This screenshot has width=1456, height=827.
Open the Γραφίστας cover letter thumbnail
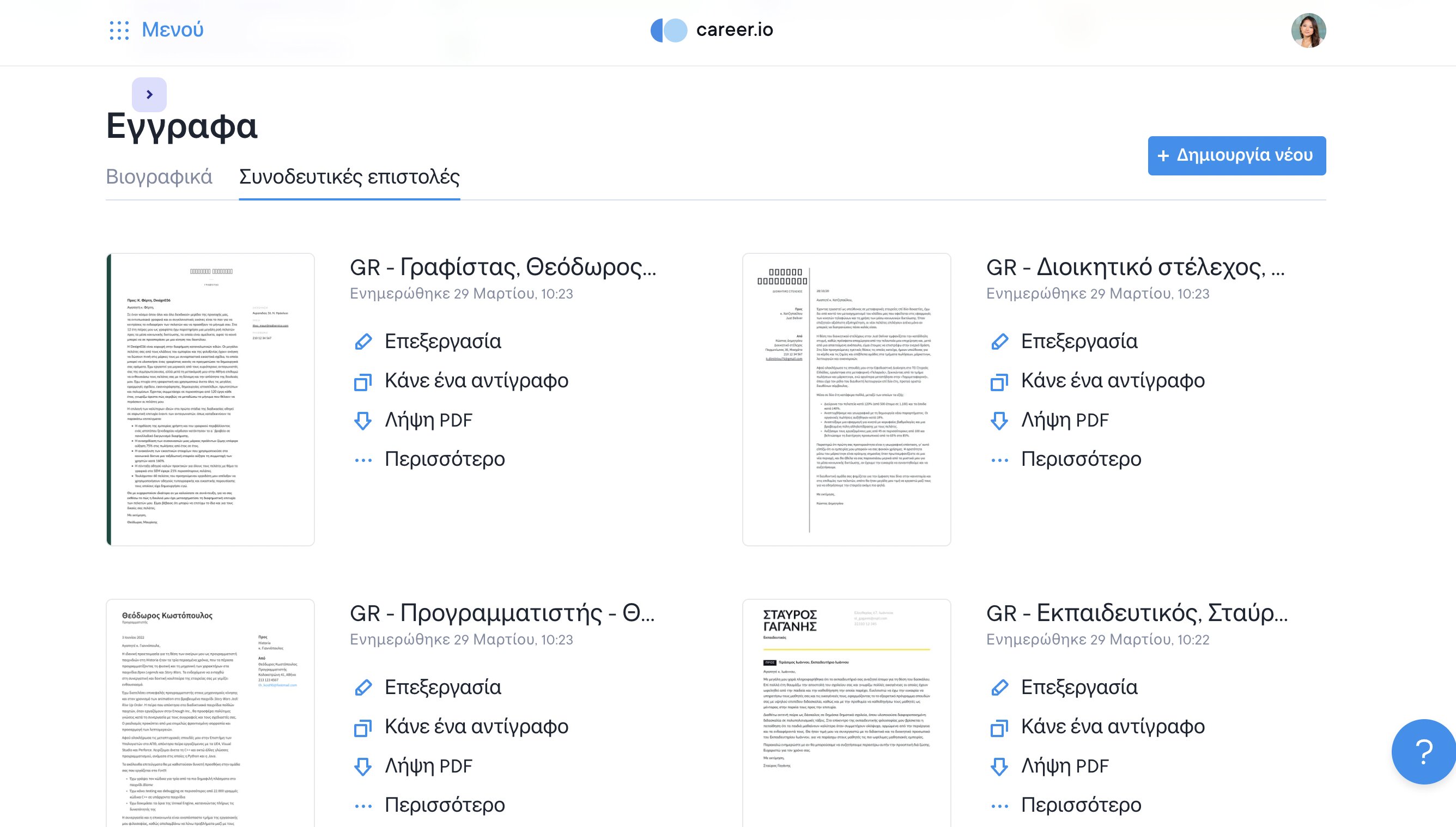[x=210, y=399]
